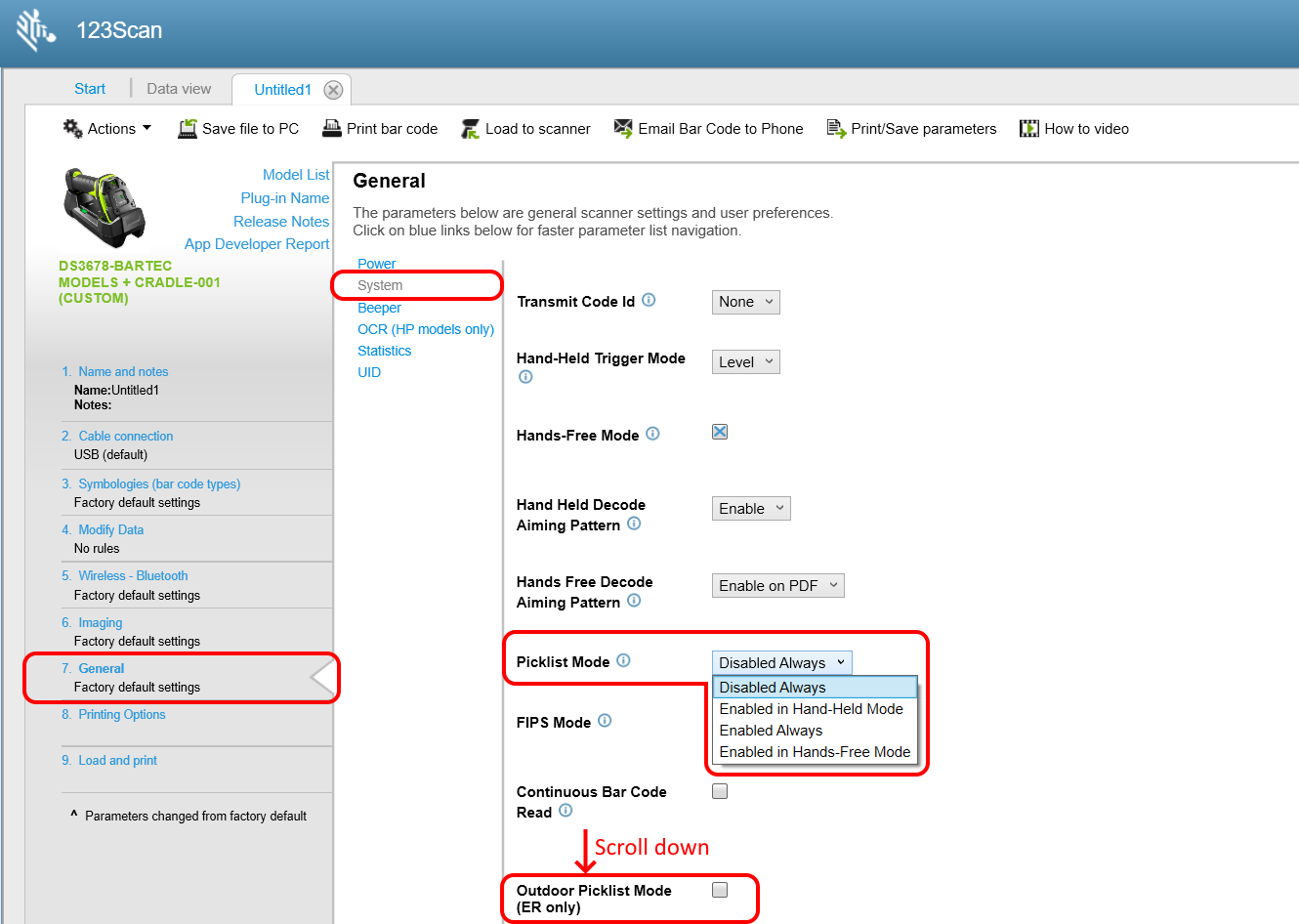Viewport: 1299px width, 924px height.
Task: Show info for Hand-Held Trigger Mode
Action: (x=525, y=377)
